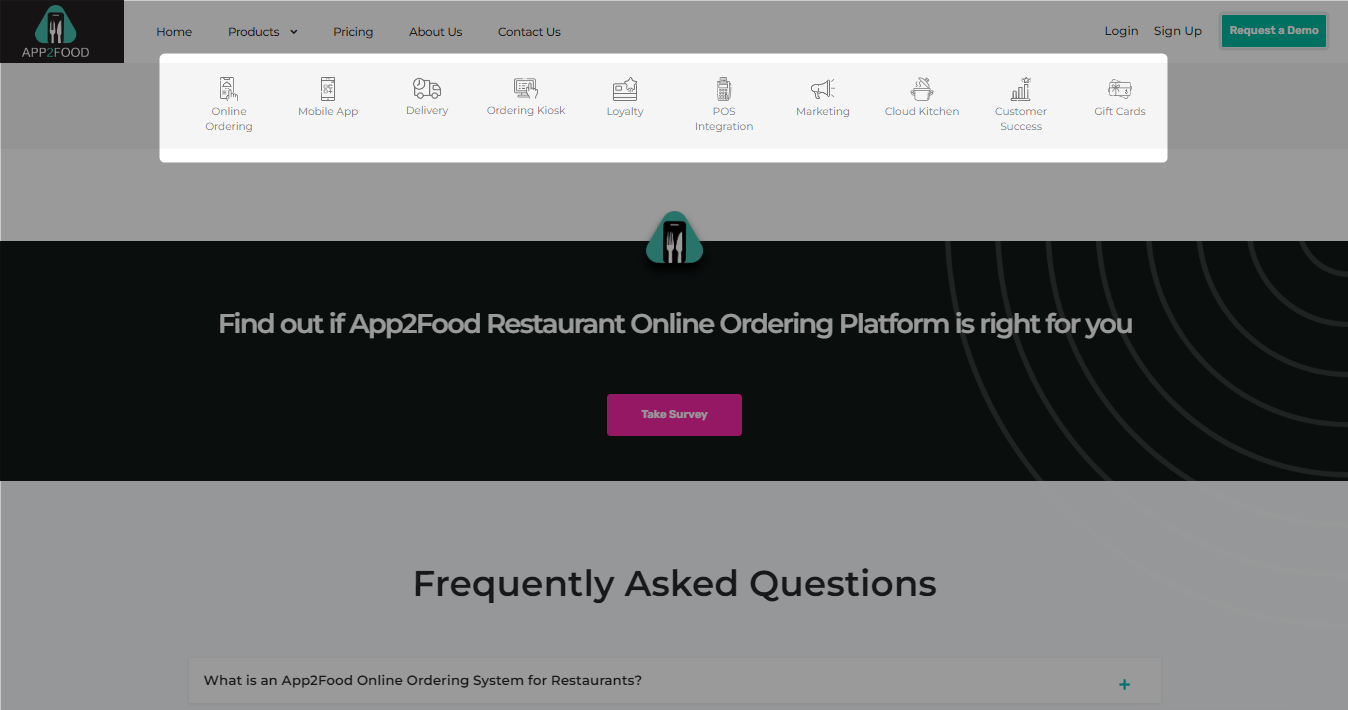Image resolution: width=1348 pixels, height=710 pixels.
Task: Click the plus icon on the first FAQ
Action: 1125,685
